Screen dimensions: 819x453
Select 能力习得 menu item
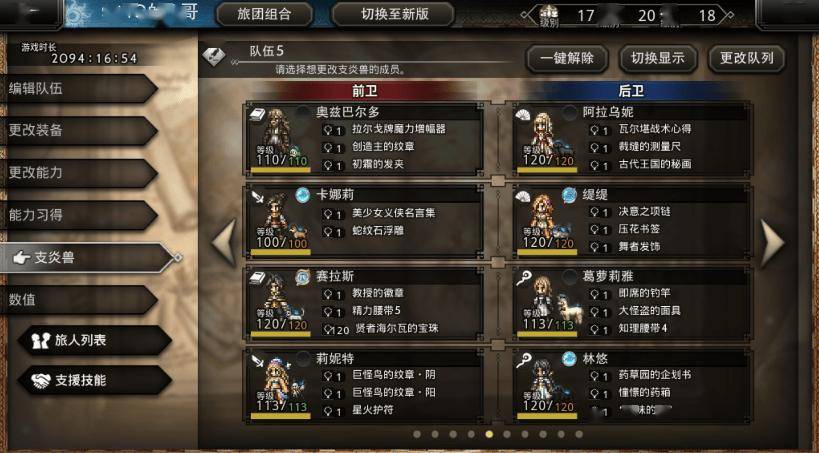(x=78, y=215)
